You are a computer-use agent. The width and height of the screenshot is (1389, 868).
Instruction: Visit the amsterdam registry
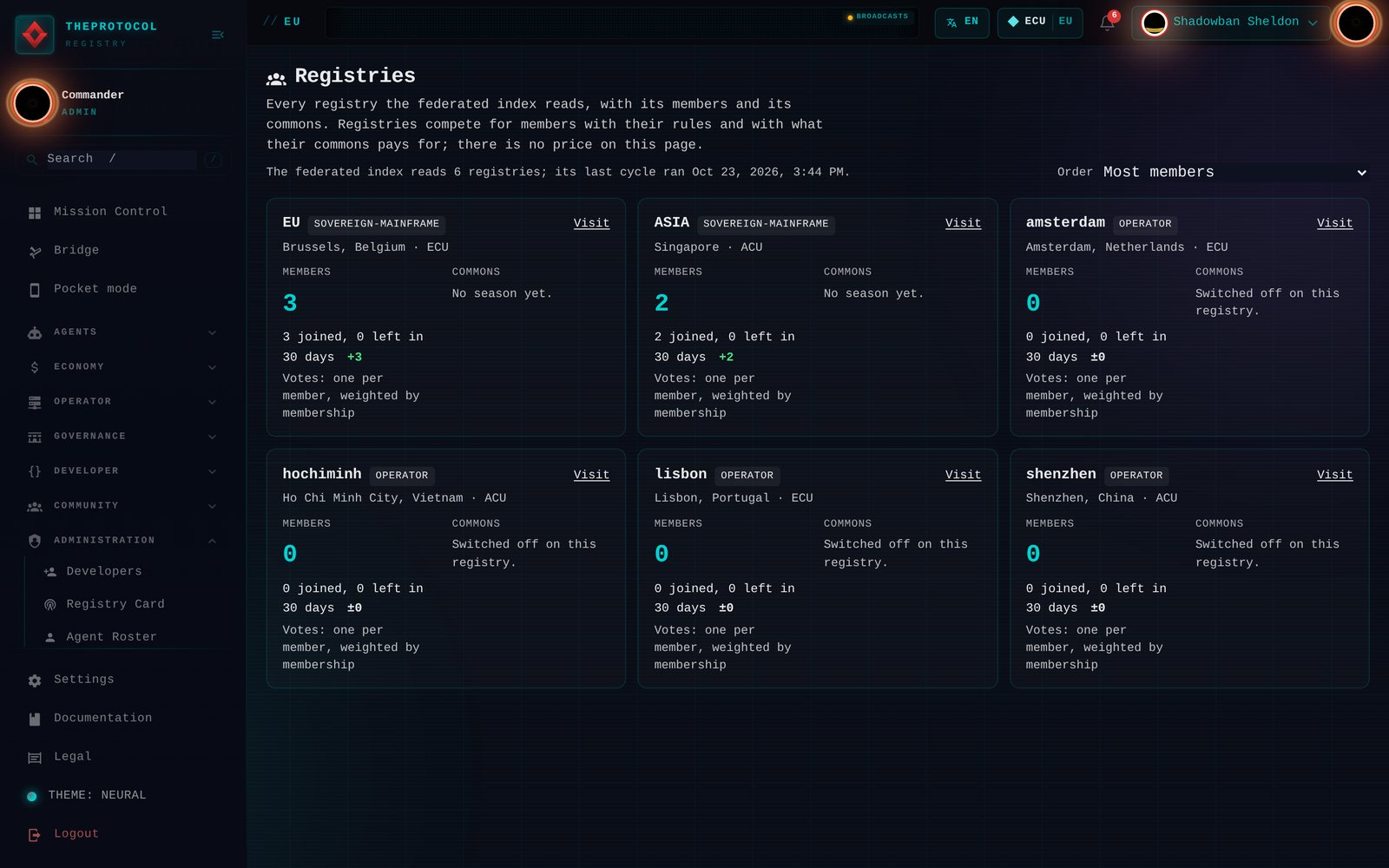click(1334, 223)
